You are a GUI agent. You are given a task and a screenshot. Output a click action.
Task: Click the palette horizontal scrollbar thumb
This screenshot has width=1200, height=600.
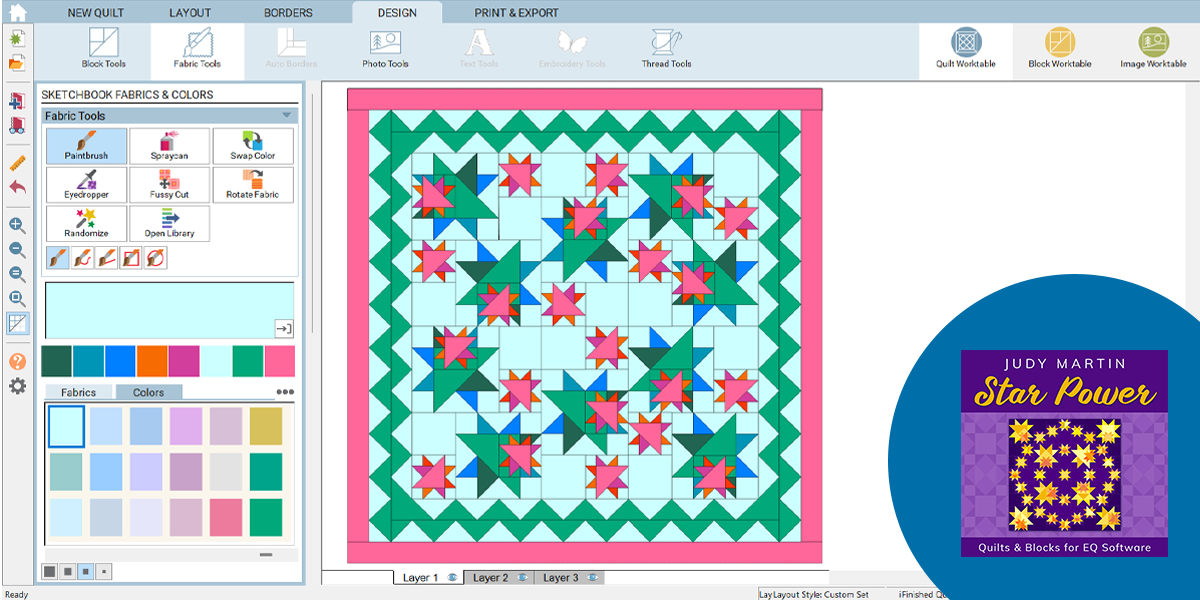tap(265, 554)
